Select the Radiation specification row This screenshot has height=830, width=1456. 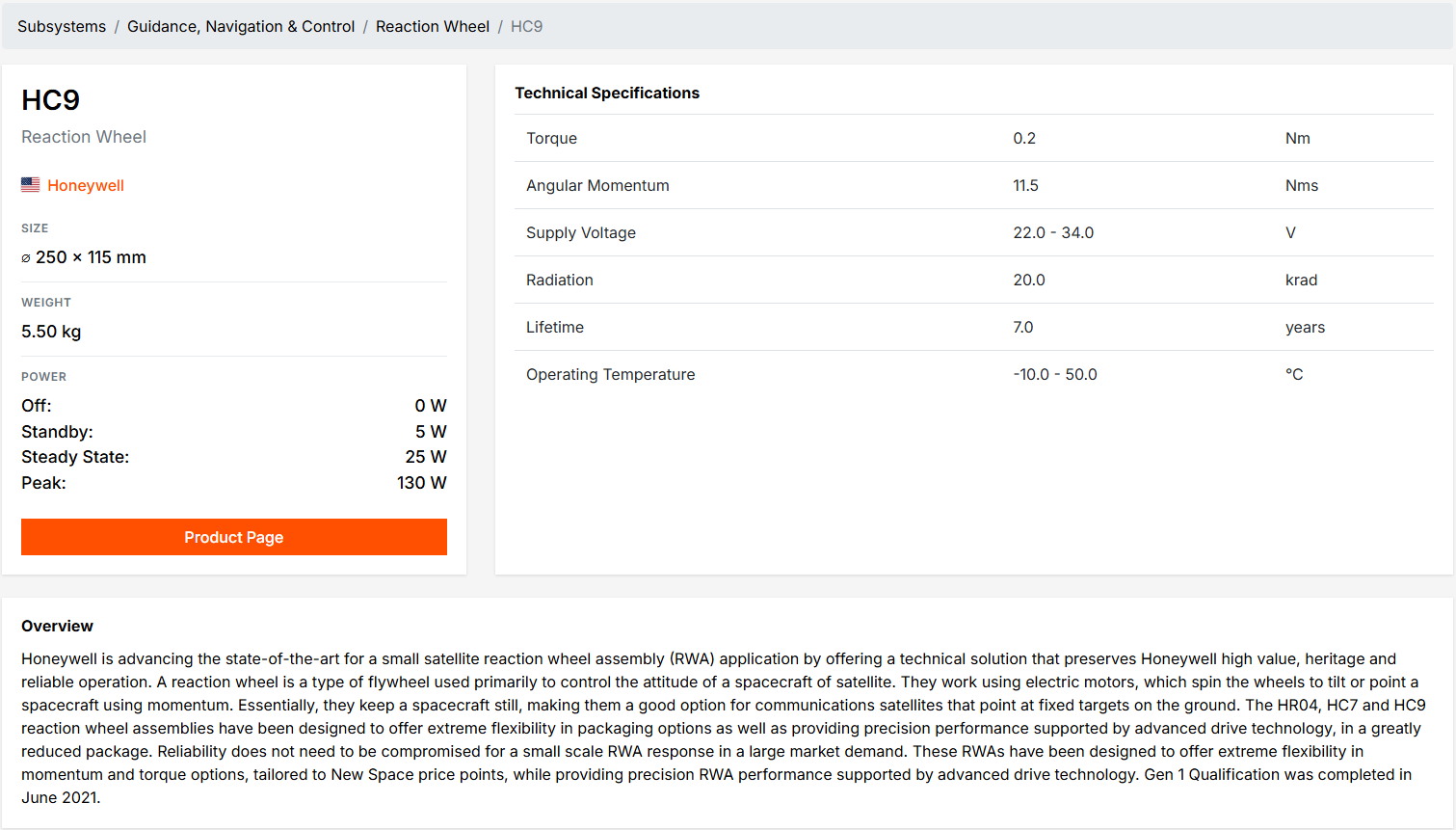[x=559, y=280]
